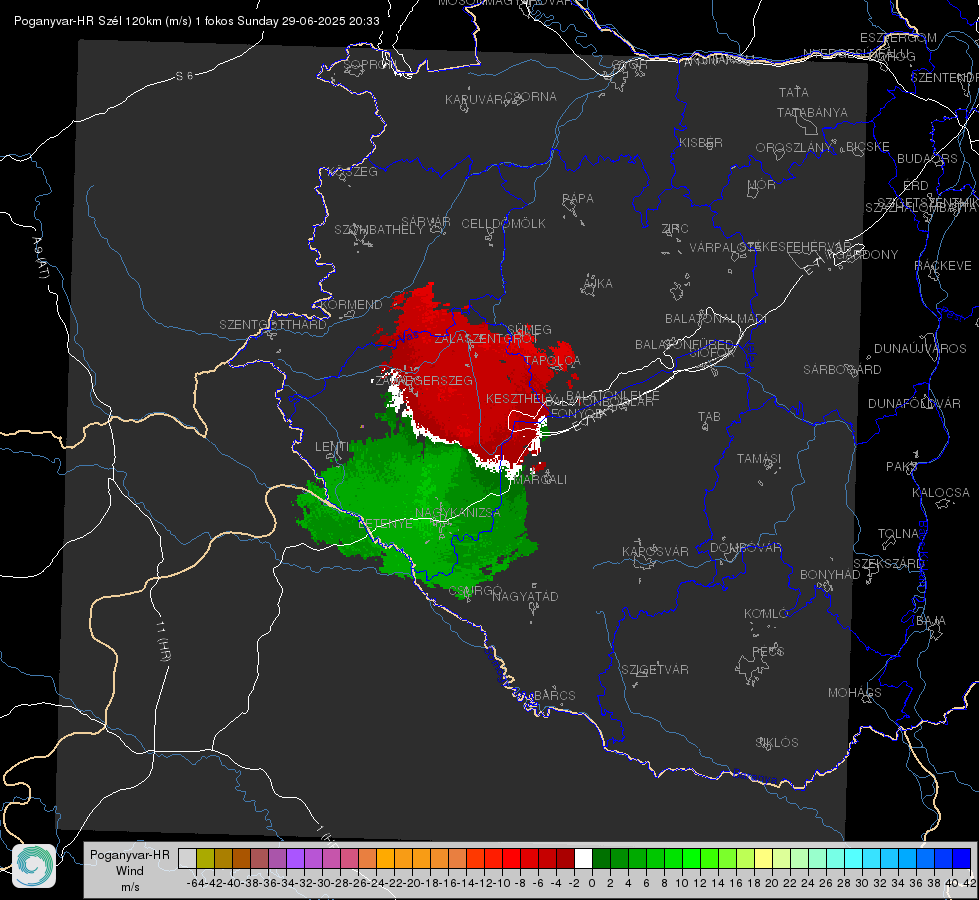Screen dimensions: 979x900
Task: Click the ESZTERGOM city label
Action: 898,38
